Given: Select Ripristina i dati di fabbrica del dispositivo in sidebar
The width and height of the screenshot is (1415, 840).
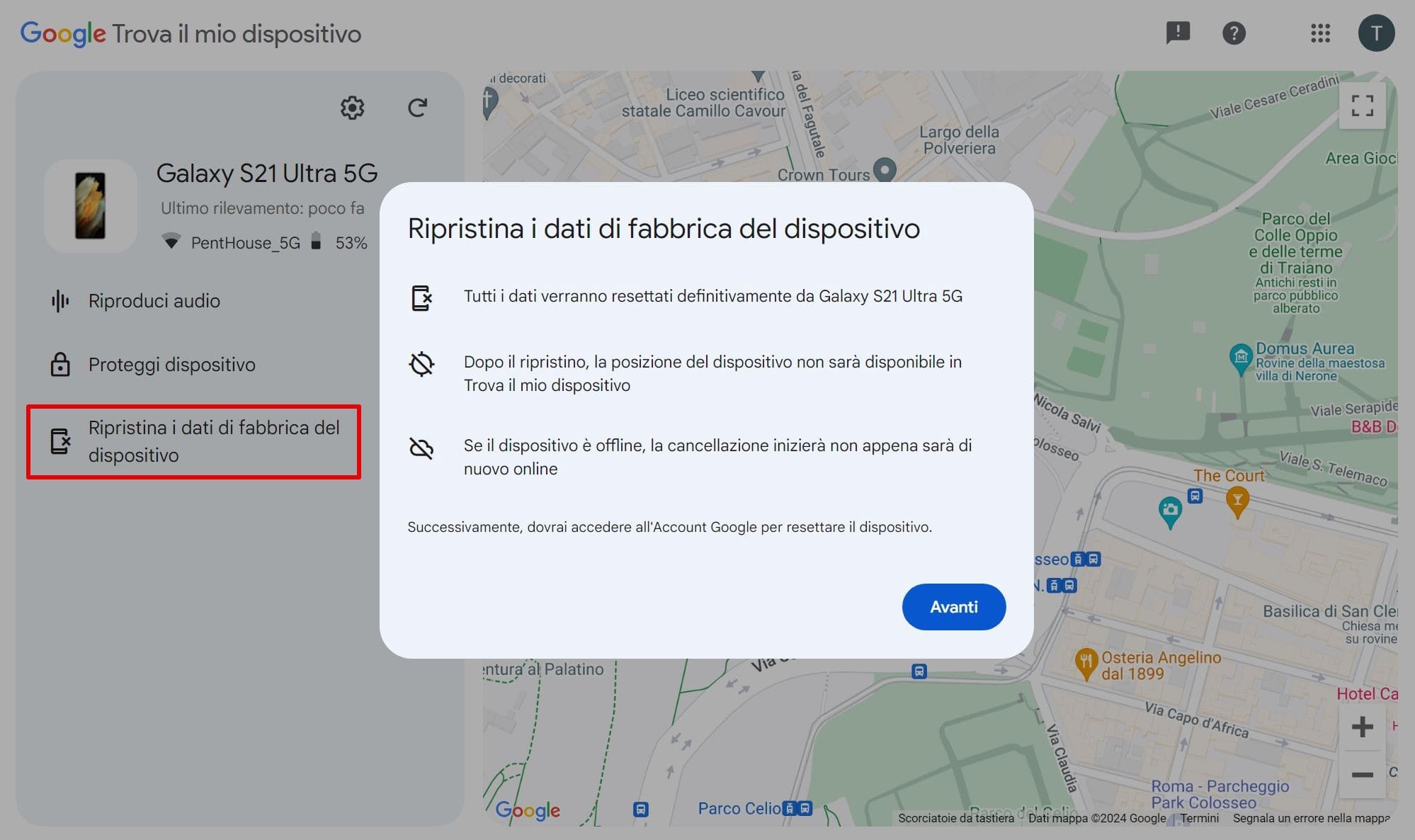Looking at the screenshot, I should coord(193,441).
